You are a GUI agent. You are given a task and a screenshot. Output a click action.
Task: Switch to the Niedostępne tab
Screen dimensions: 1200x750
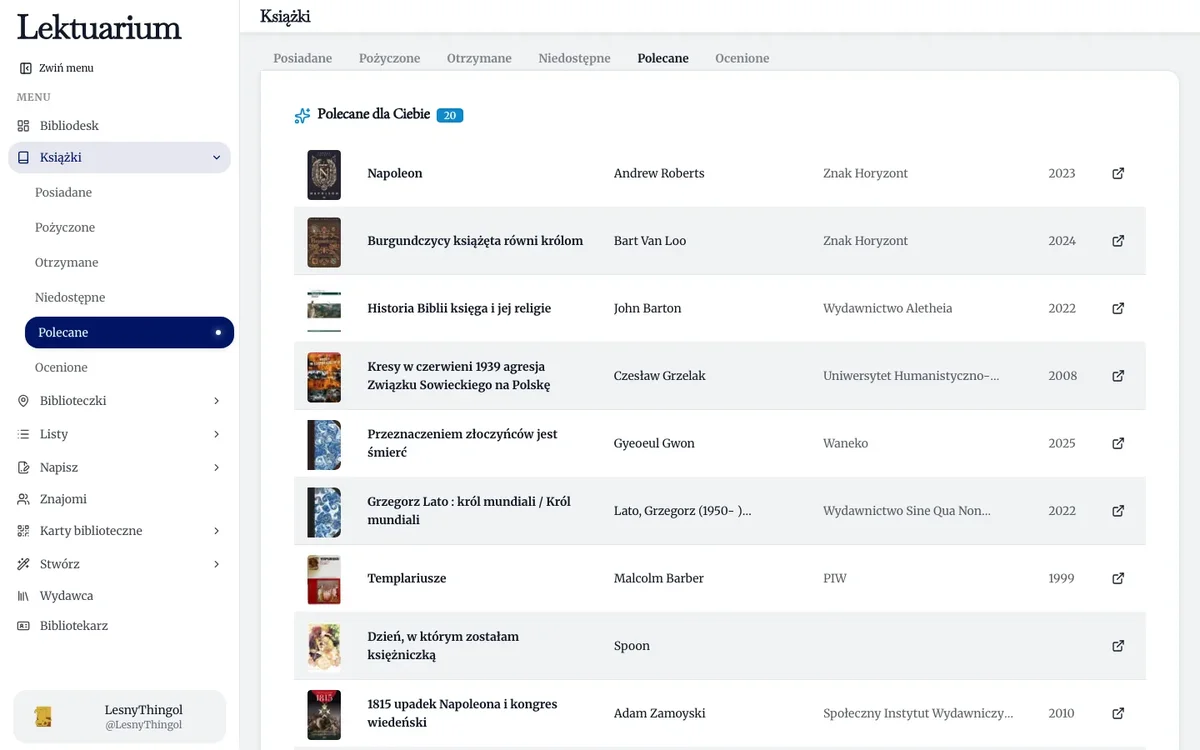click(x=574, y=58)
